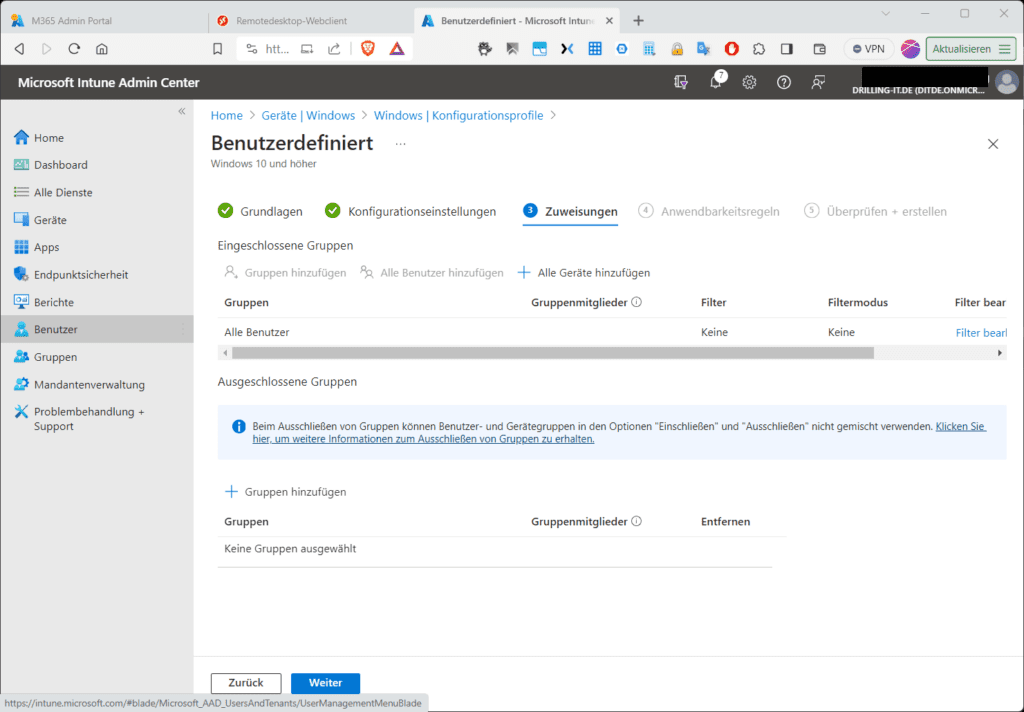Click the browser address bar URL
1024x712 pixels.
coord(278,49)
